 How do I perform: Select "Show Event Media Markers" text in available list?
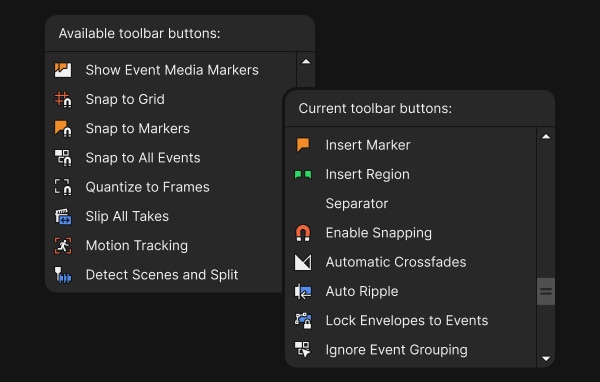(172, 70)
